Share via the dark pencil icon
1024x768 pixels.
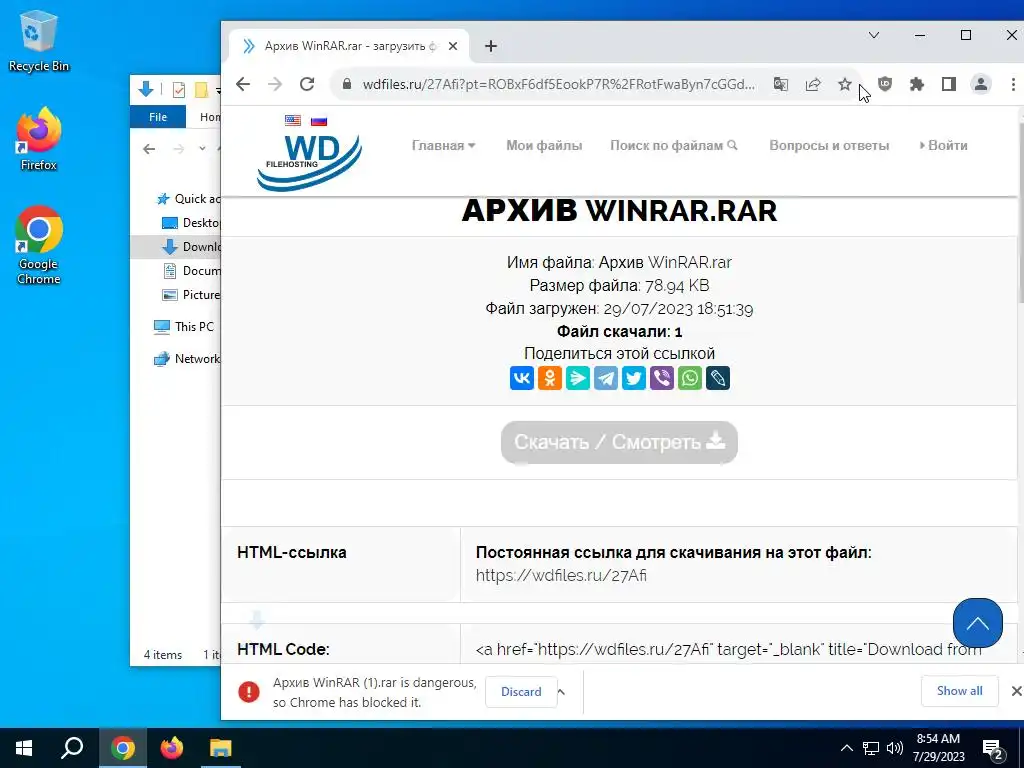718,378
